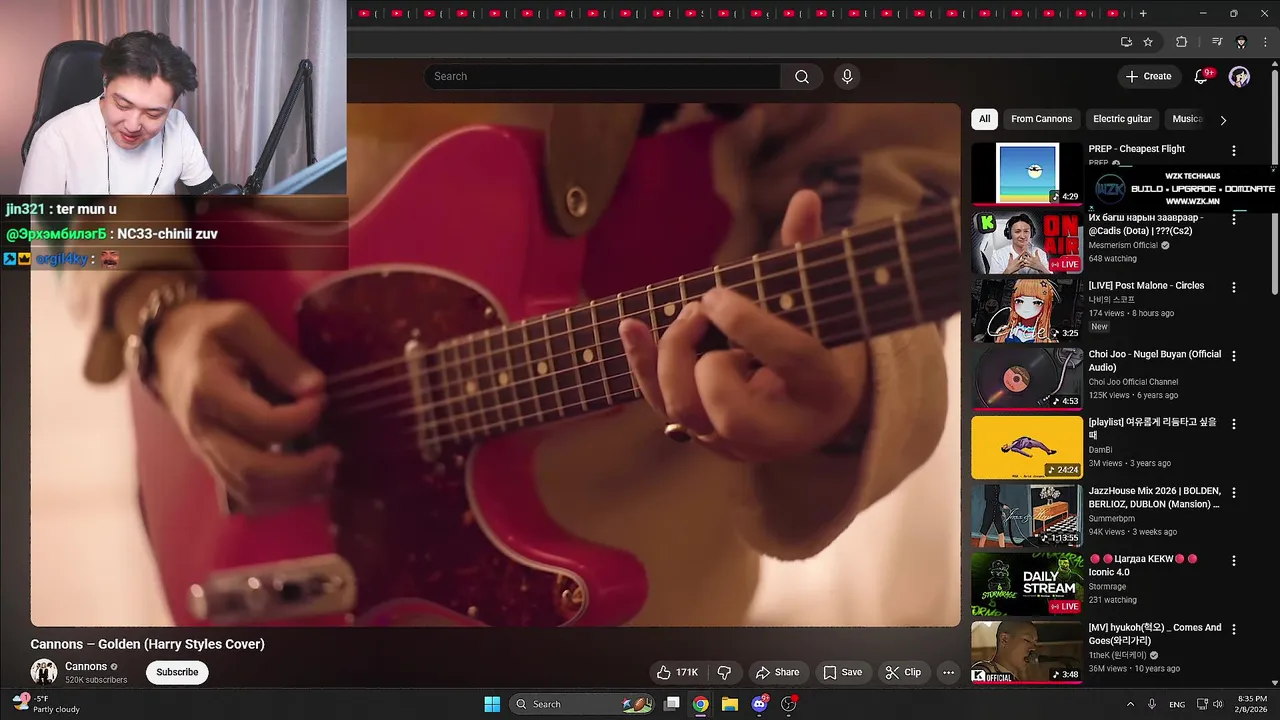The height and width of the screenshot is (720, 1280).
Task: Open a new browser tab
Action: point(1143,13)
